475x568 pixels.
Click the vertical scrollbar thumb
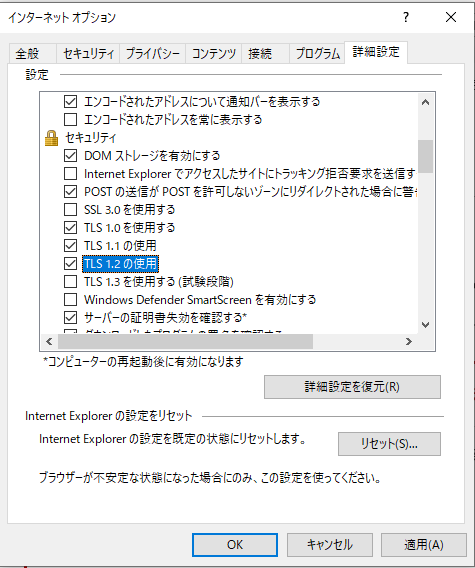tap(426, 156)
